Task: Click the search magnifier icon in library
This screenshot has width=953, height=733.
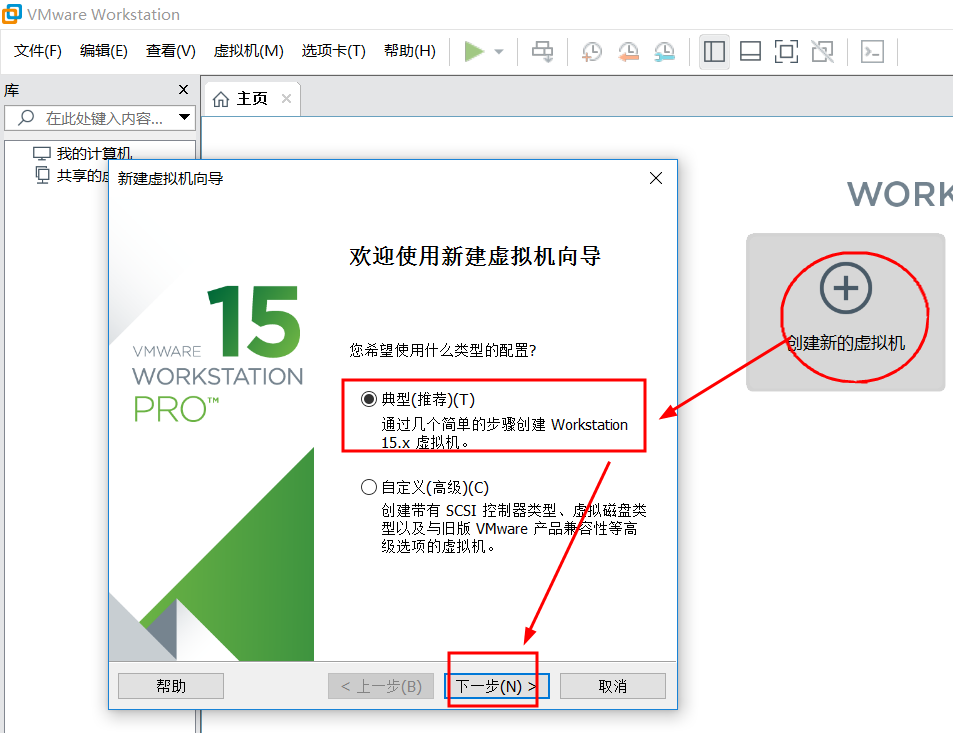Action: (26, 117)
